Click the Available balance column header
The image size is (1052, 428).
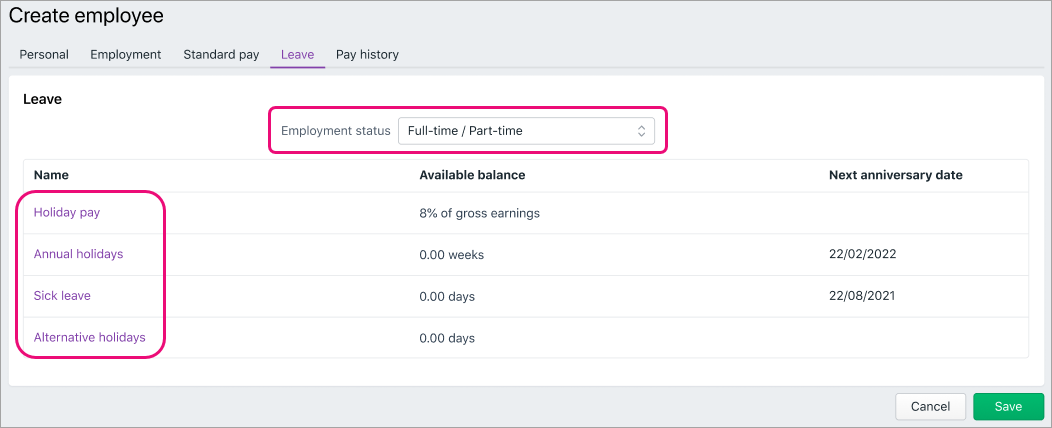pos(472,175)
